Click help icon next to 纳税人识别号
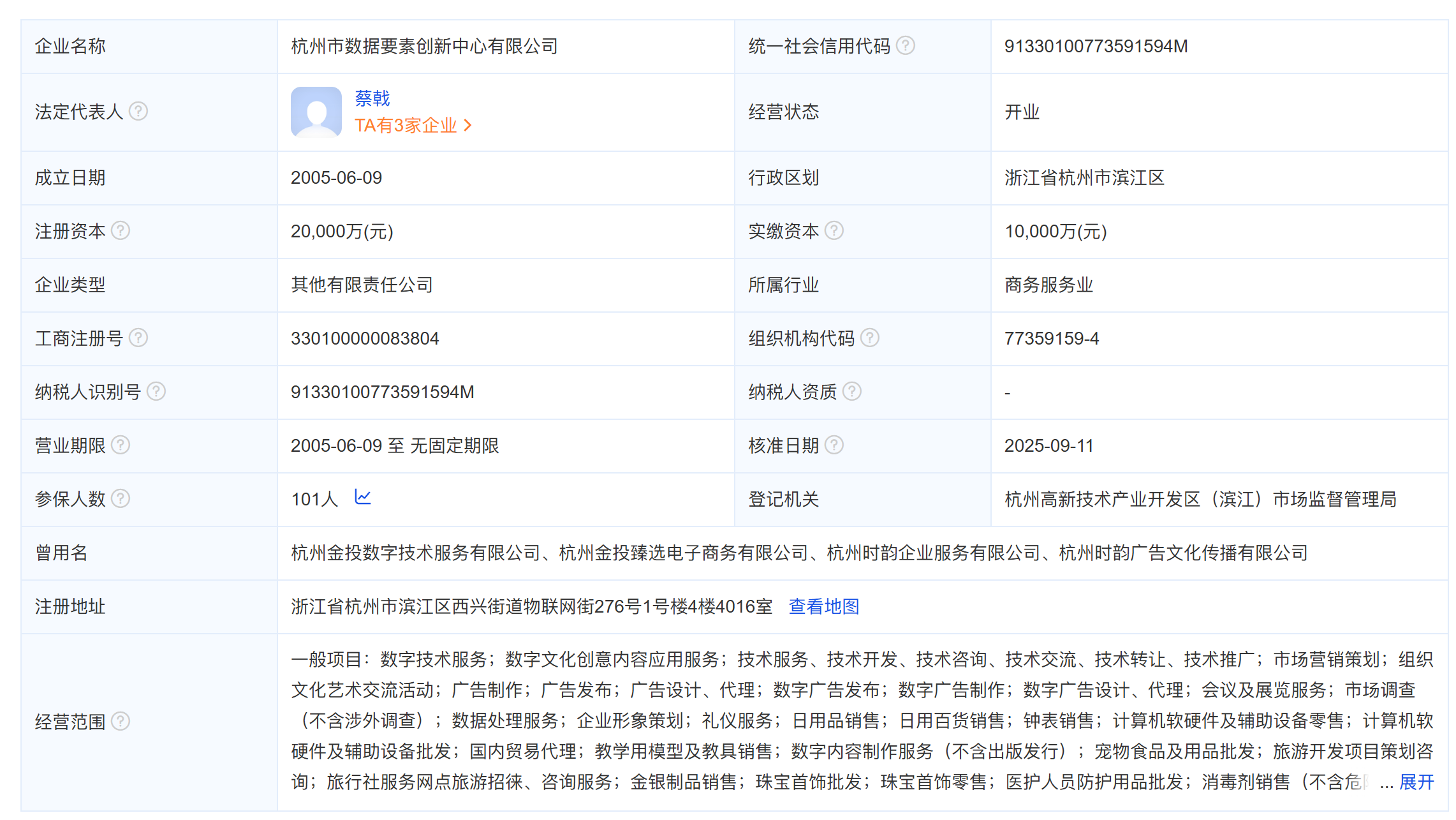 (x=156, y=391)
